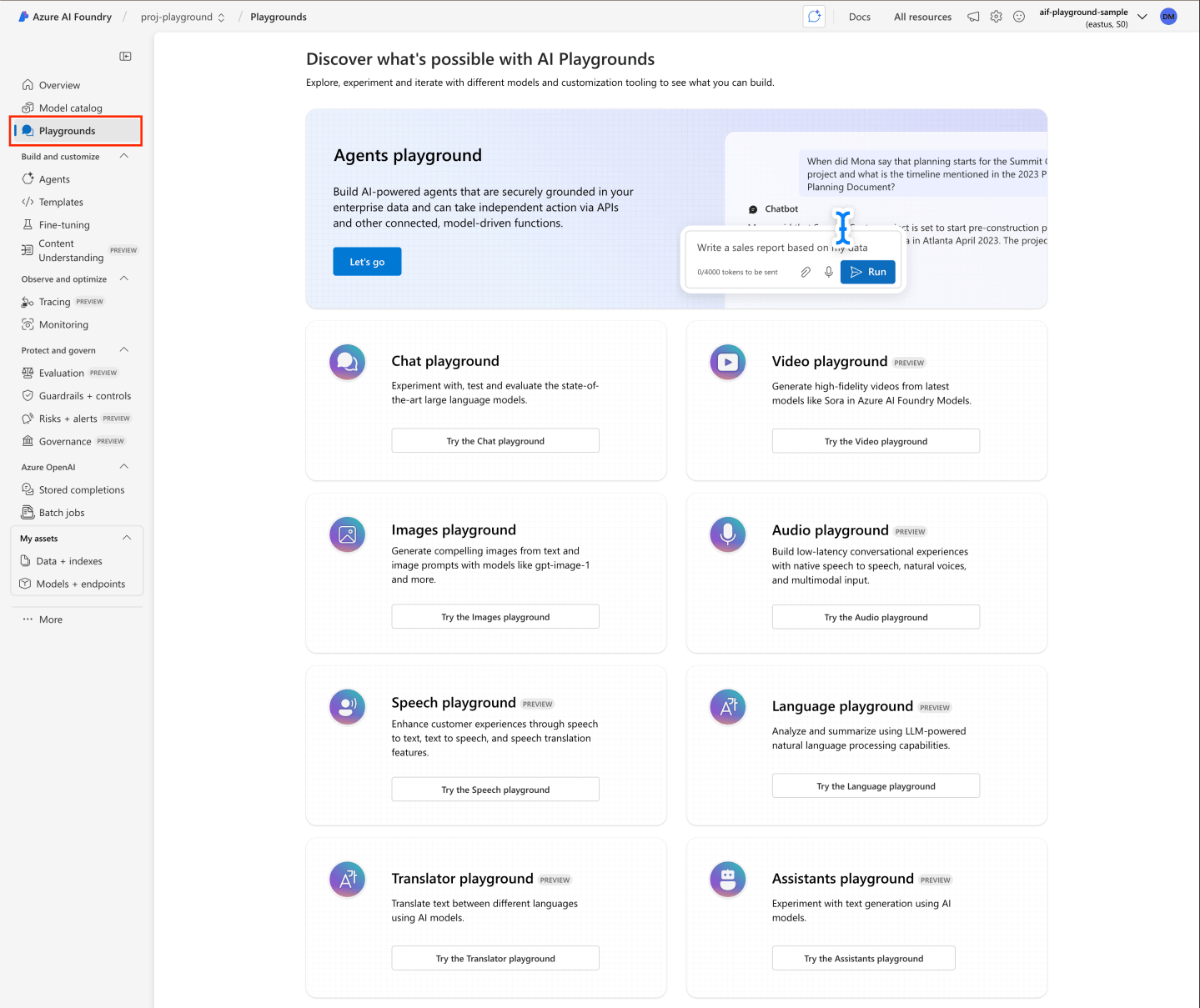
Task: Open the aif-playground-sample resource dropdown
Action: (x=1142, y=17)
